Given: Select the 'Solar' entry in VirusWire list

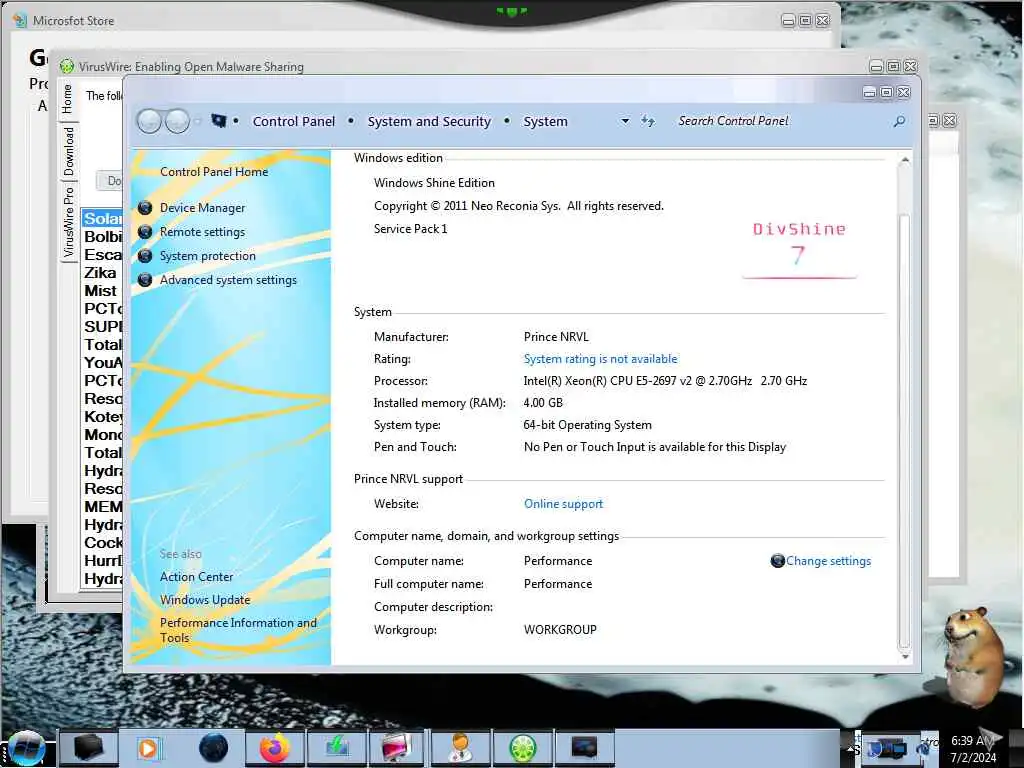Looking at the screenshot, I should tap(103, 219).
